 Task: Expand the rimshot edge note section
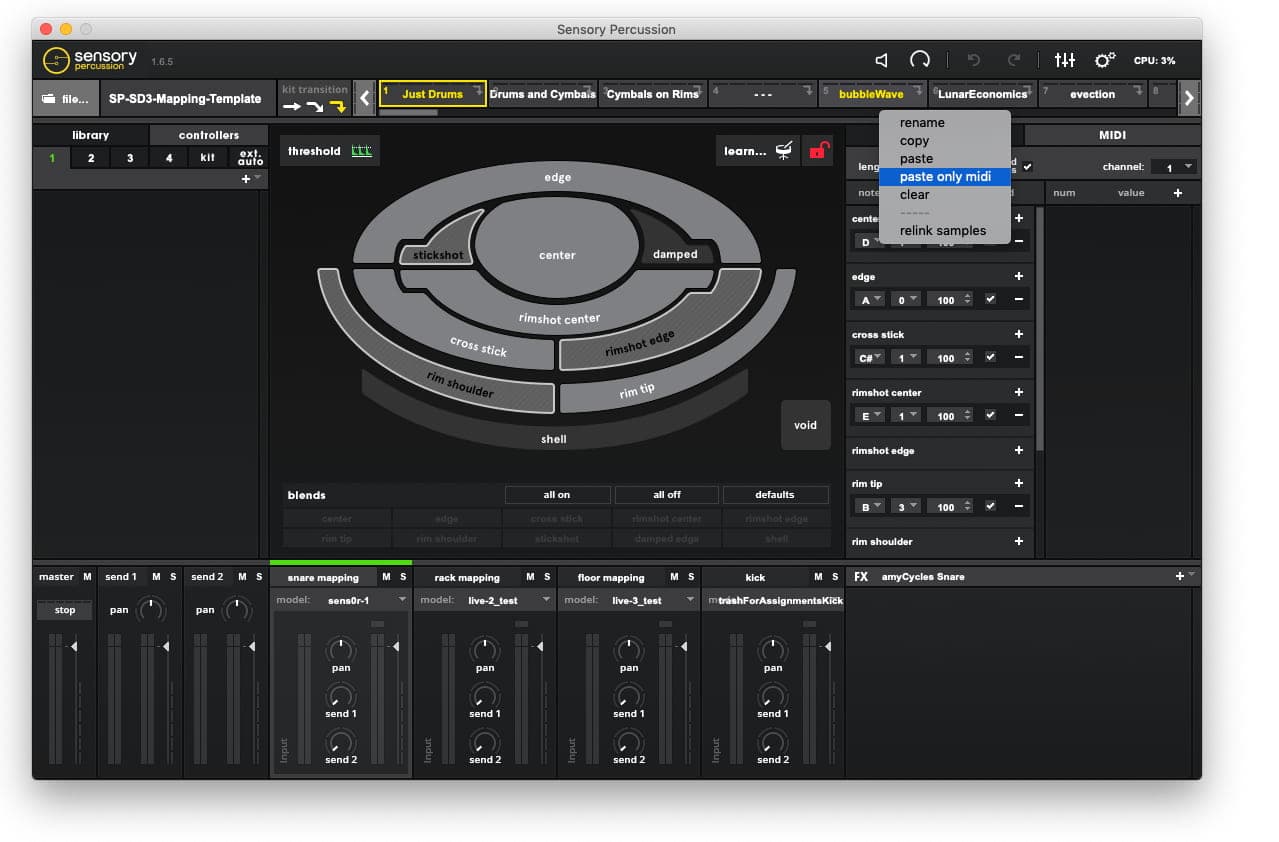coord(1019,451)
